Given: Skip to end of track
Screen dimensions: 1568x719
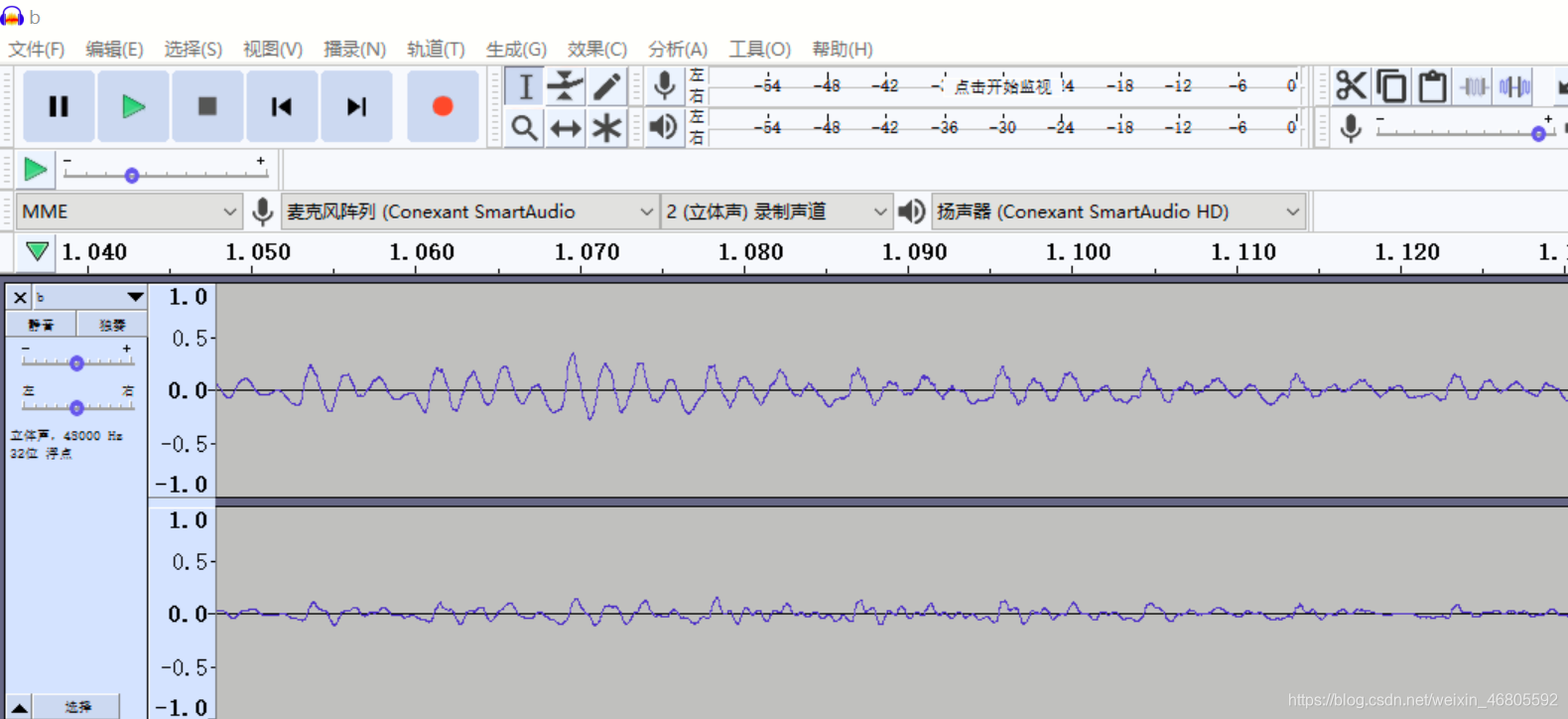Looking at the screenshot, I should point(356,106).
